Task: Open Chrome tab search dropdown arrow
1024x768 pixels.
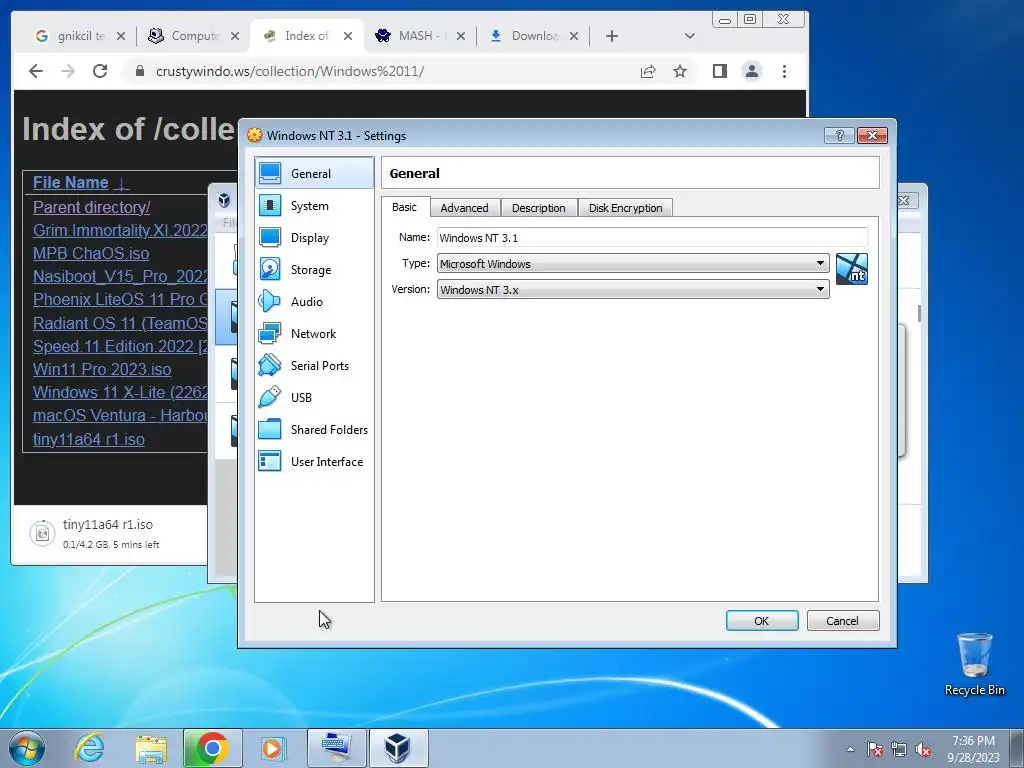Action: [x=690, y=36]
